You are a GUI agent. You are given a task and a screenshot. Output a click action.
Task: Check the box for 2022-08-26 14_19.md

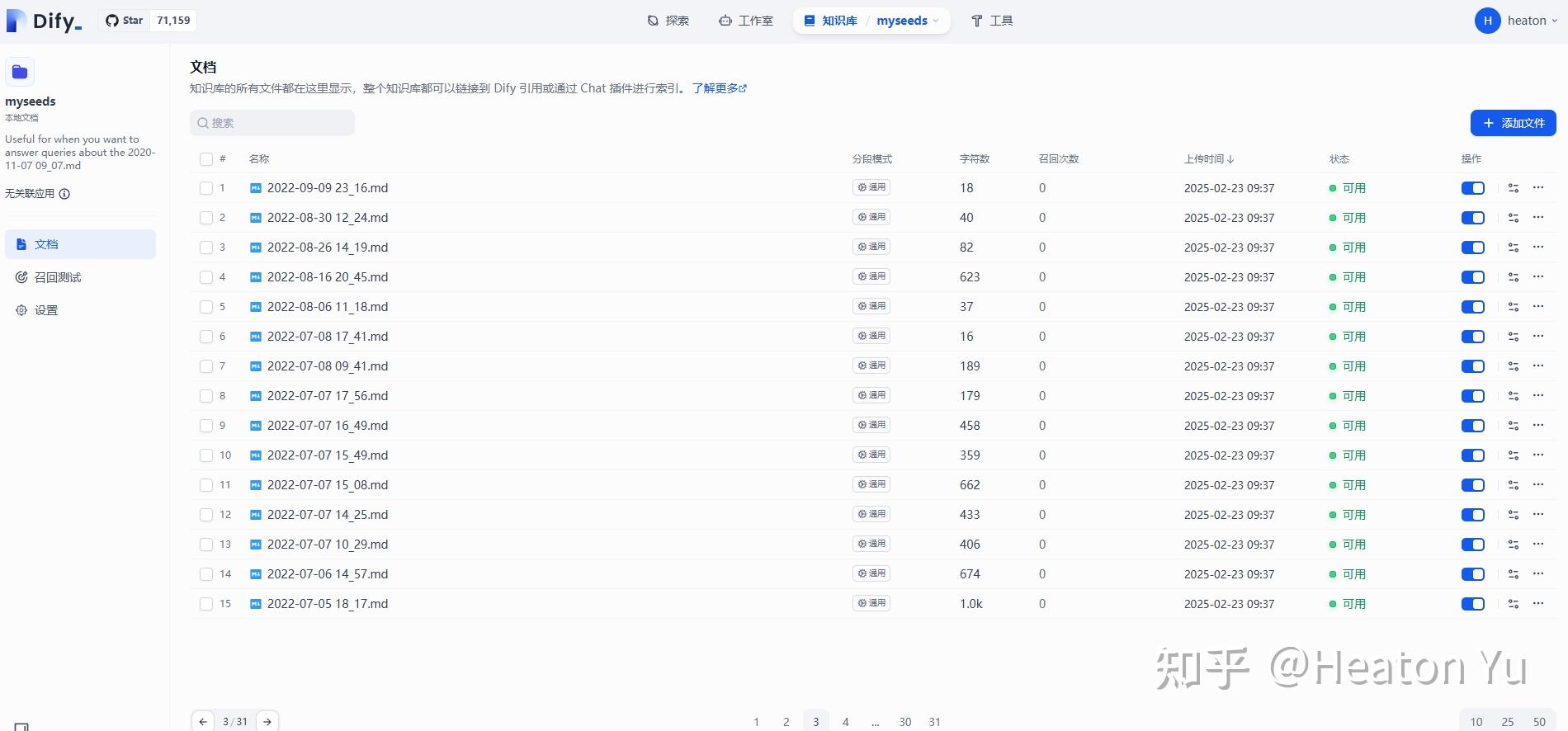(206, 248)
